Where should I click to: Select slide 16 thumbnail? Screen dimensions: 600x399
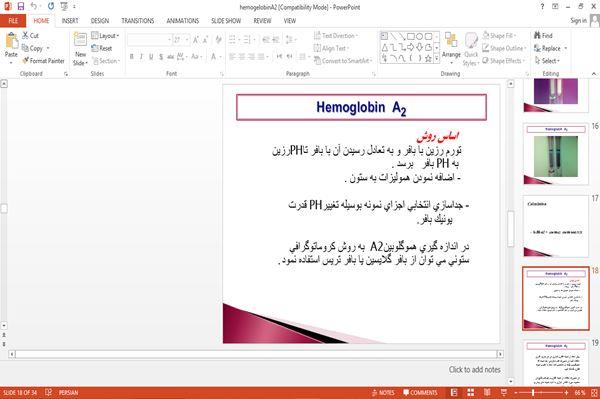pos(556,155)
